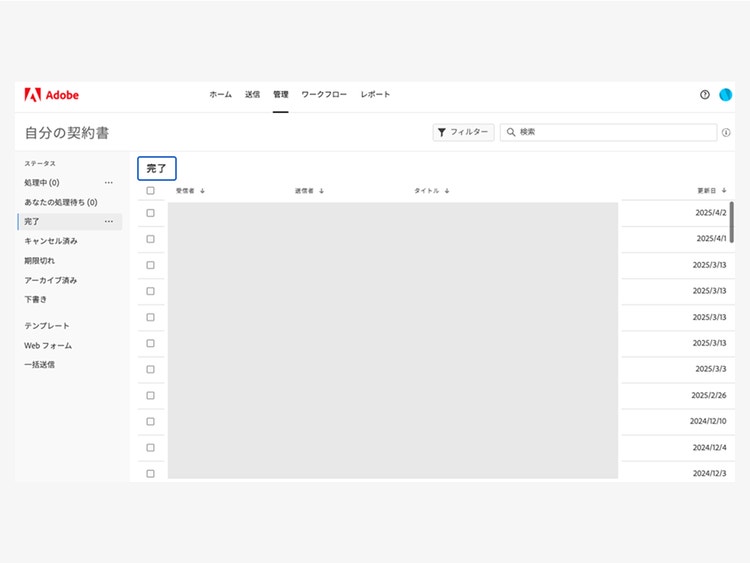Sort by 更新日 column
The height and width of the screenshot is (563, 750).
(712, 190)
